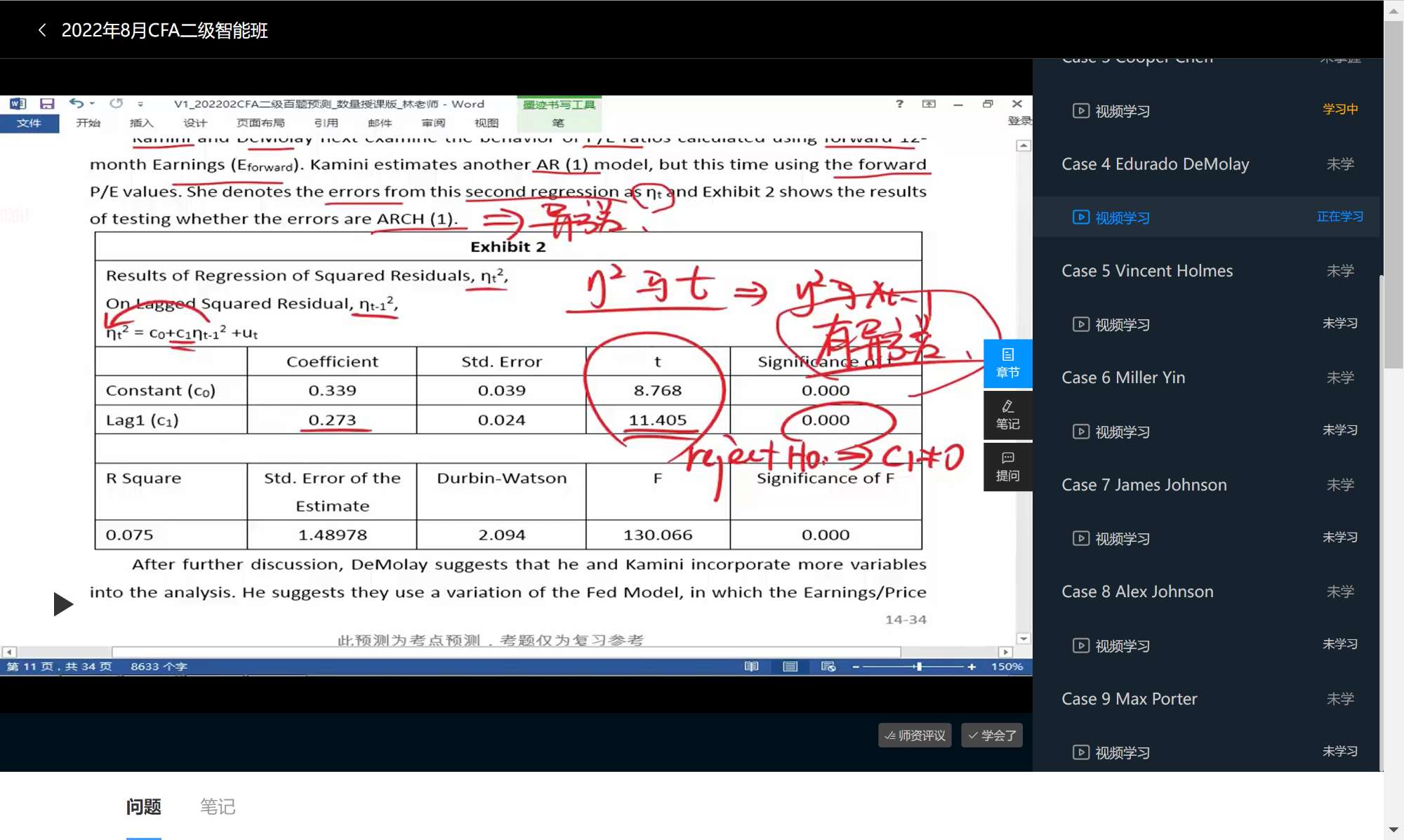Click the word count 8633 个字
This screenshot has height=840, width=1404.
159,666
